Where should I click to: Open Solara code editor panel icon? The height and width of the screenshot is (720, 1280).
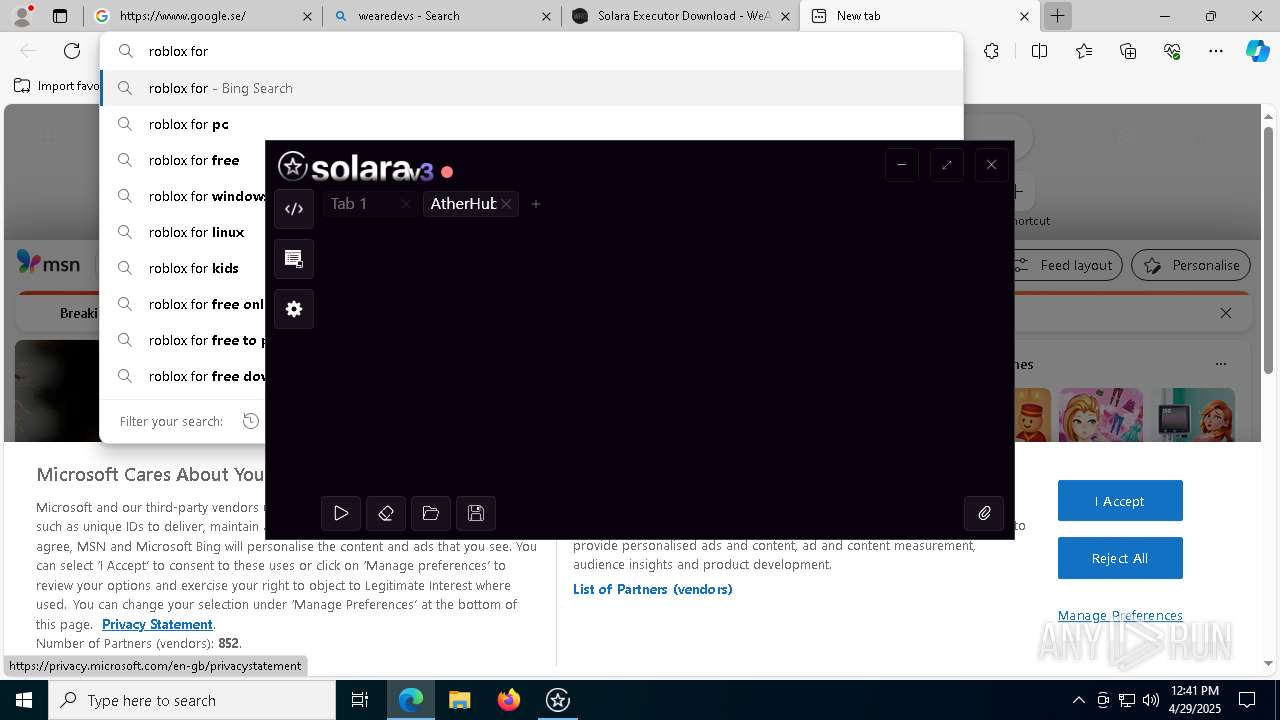(x=294, y=209)
